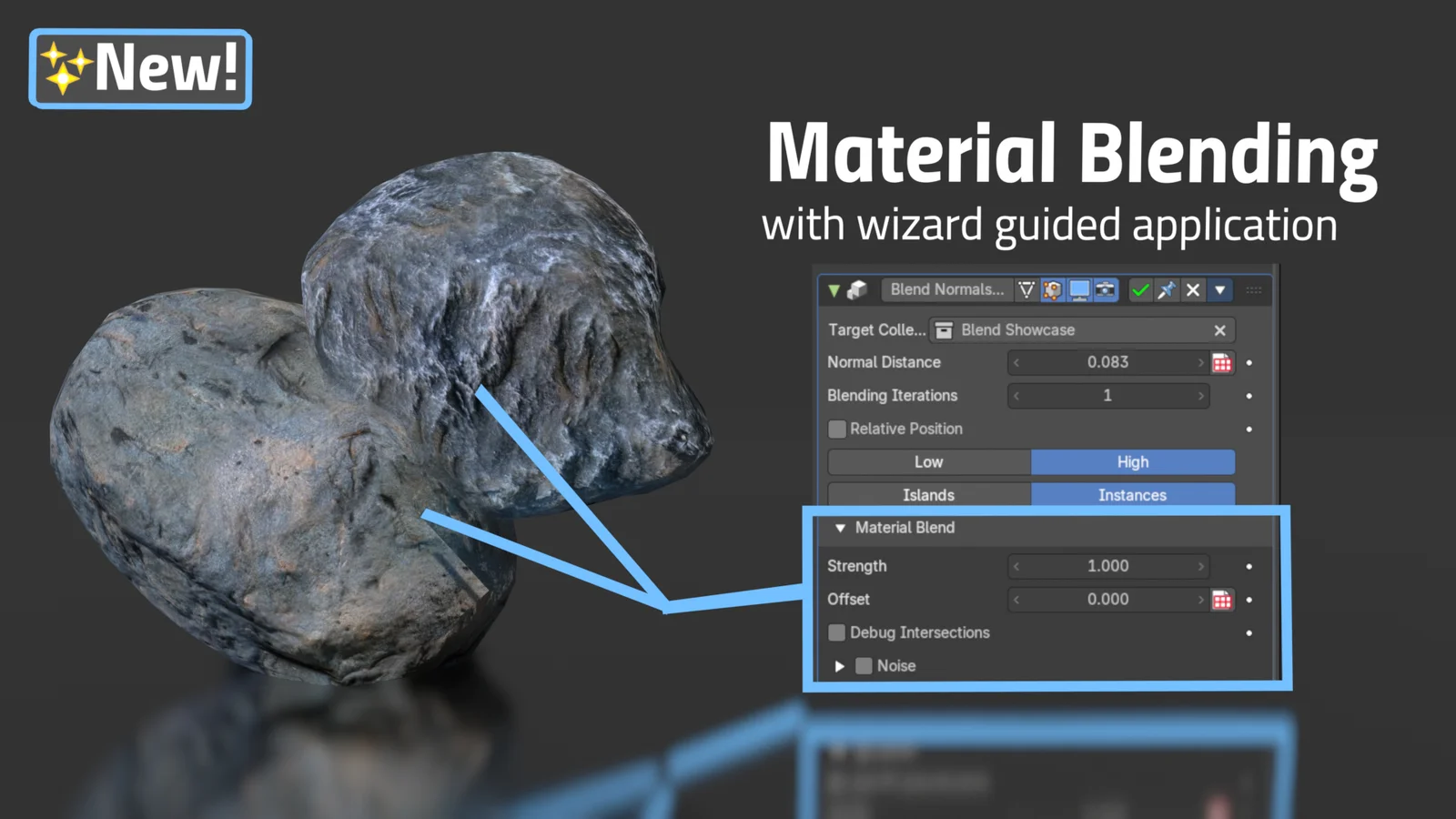The width and height of the screenshot is (1456, 819).
Task: Expand the Noise settings
Action: (x=839, y=665)
